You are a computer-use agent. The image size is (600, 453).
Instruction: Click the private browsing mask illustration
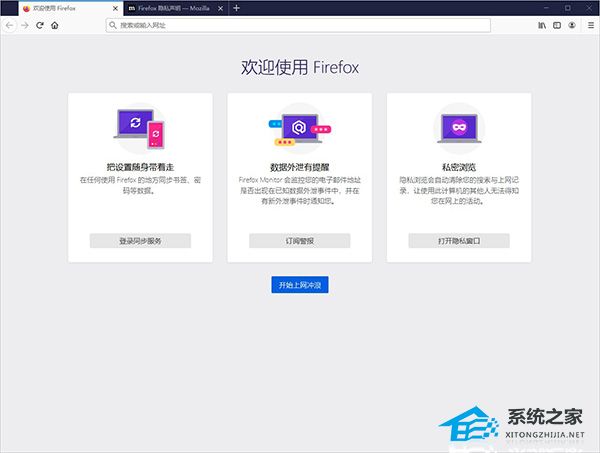[459, 129]
